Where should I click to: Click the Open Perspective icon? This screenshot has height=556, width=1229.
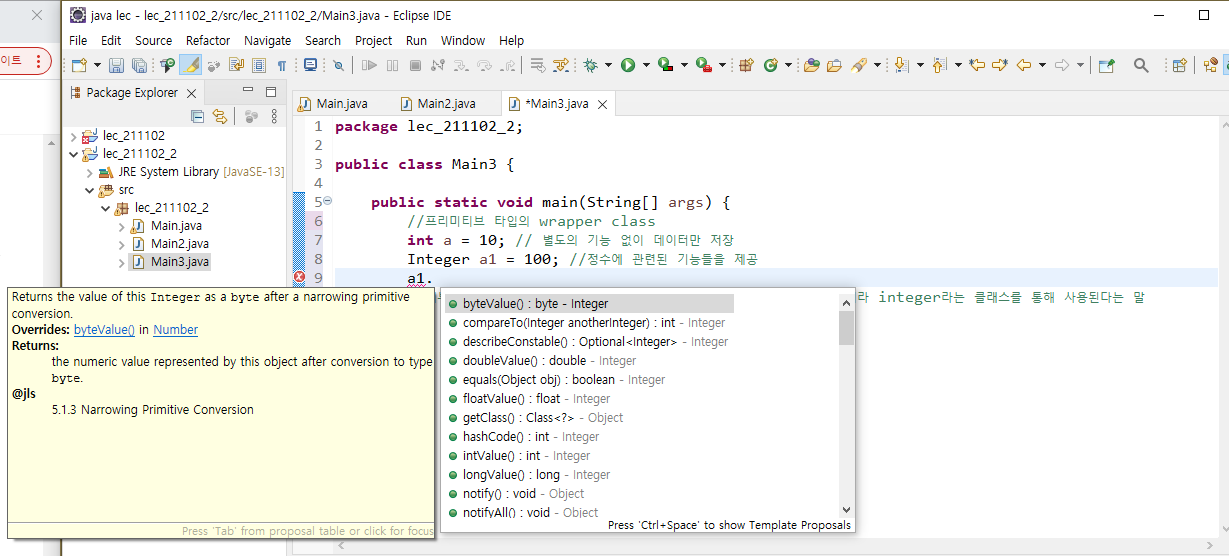tap(1179, 66)
